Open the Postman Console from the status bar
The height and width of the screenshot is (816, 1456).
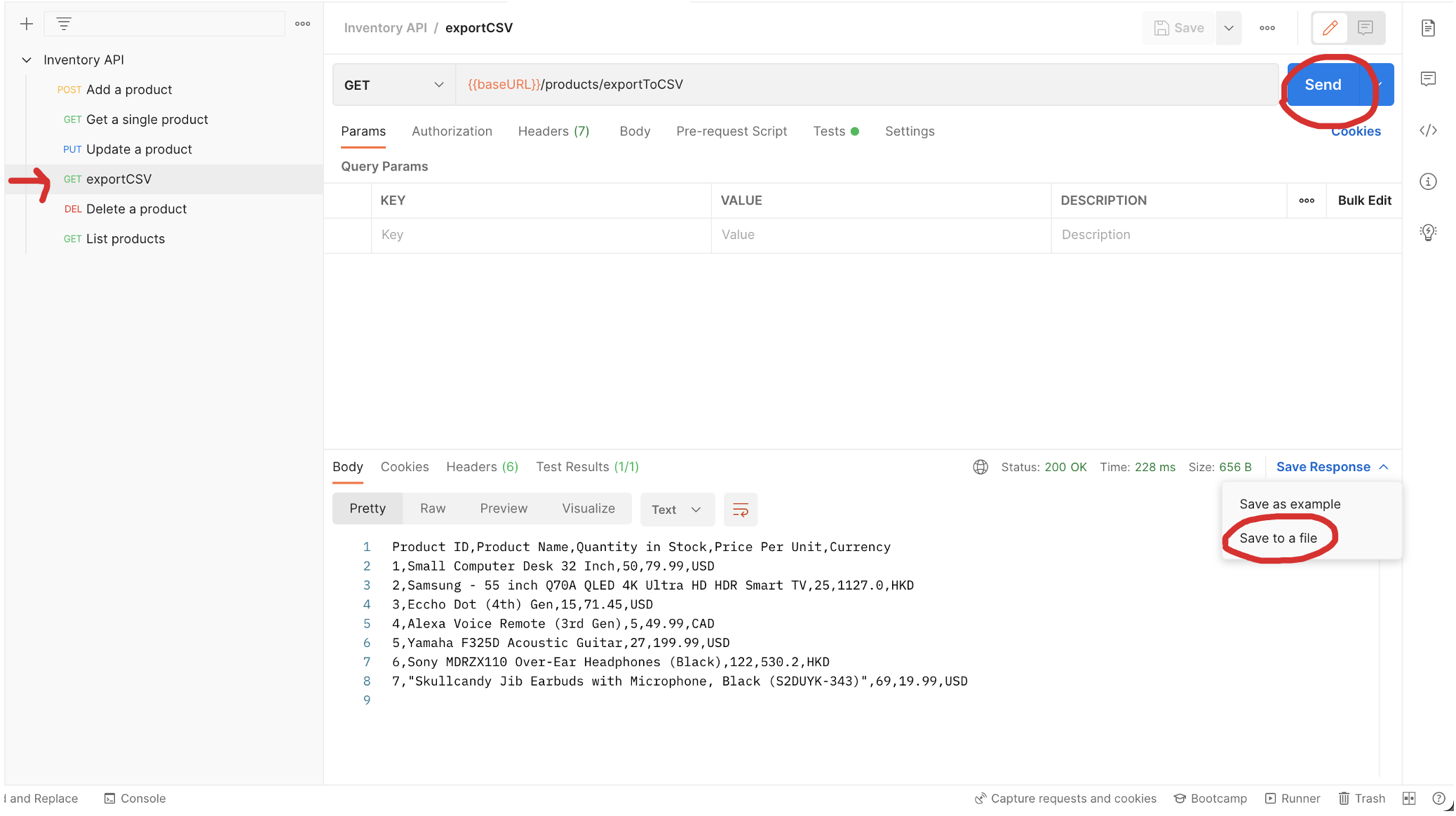point(135,798)
